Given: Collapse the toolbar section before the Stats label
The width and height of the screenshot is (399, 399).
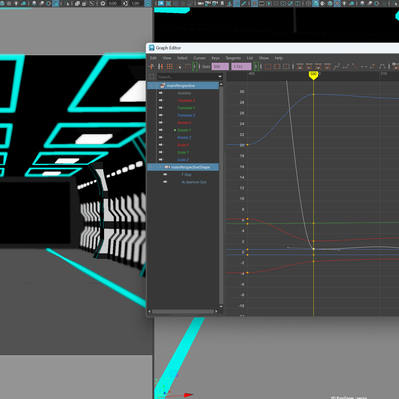Looking at the screenshot, I should [x=194, y=67].
